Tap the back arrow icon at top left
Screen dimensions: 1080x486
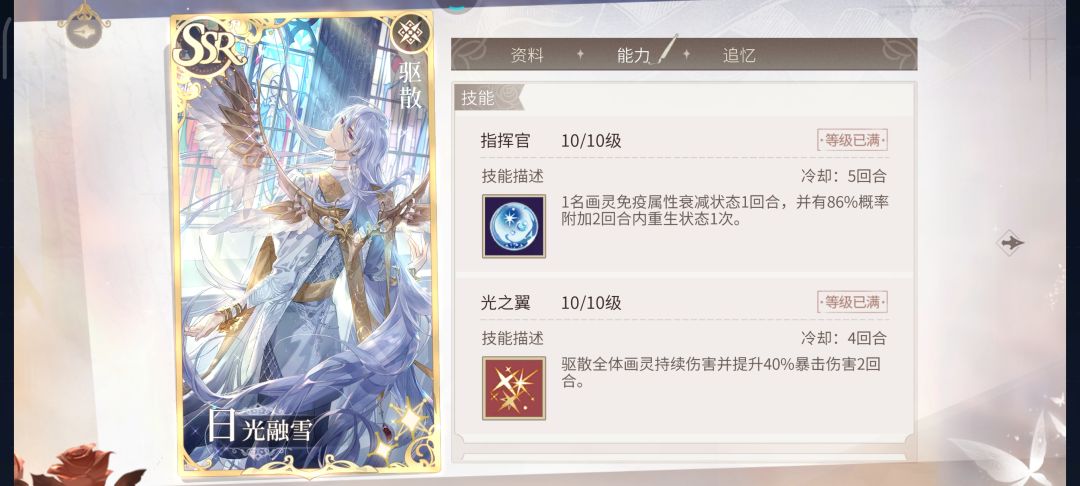(x=84, y=32)
